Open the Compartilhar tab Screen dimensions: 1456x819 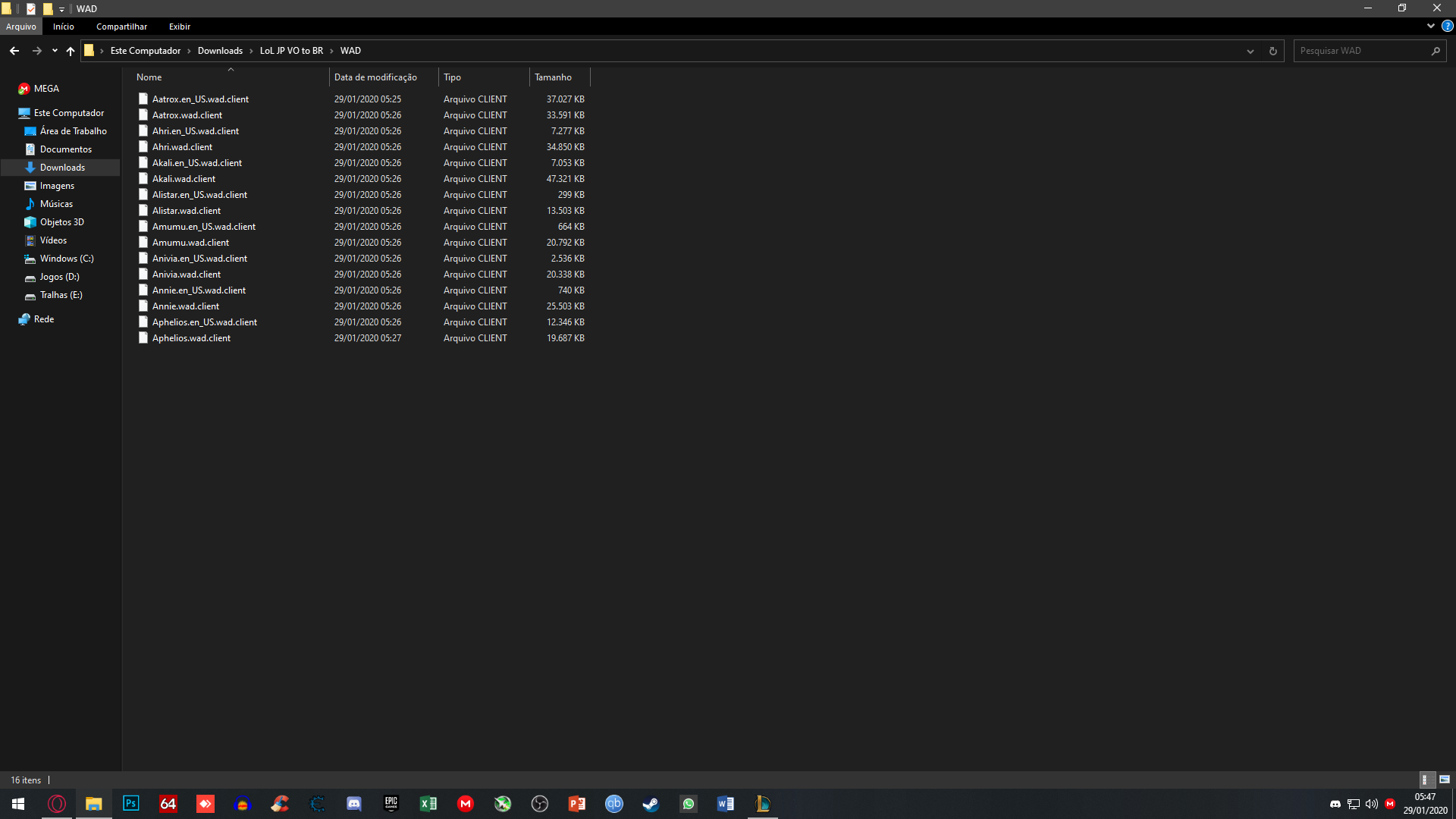tap(121, 27)
